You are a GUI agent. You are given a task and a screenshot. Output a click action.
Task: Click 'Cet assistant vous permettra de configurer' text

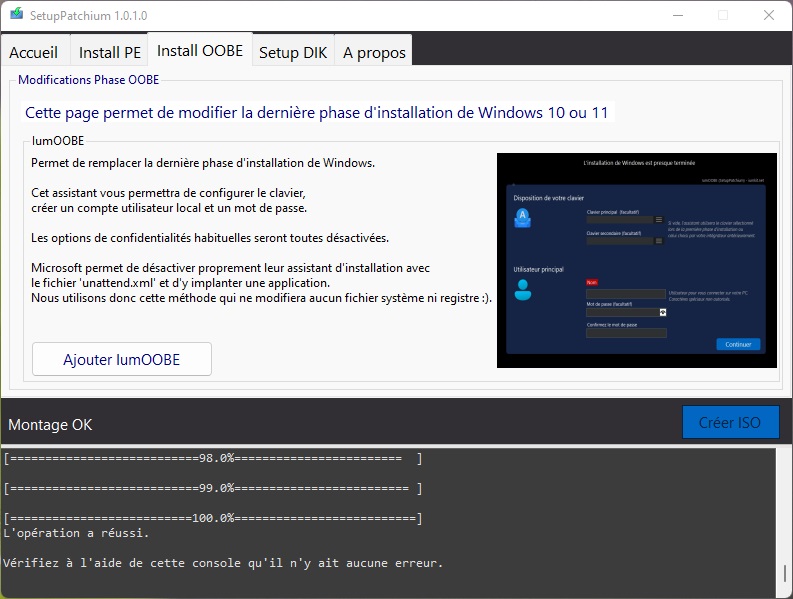click(x=168, y=193)
